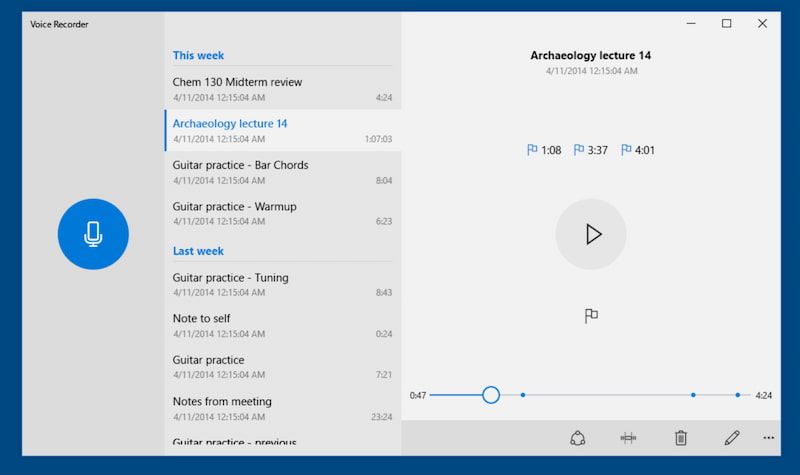The image size is (800, 475).
Task: Maximize the Voice Recorder window
Action: [727, 24]
